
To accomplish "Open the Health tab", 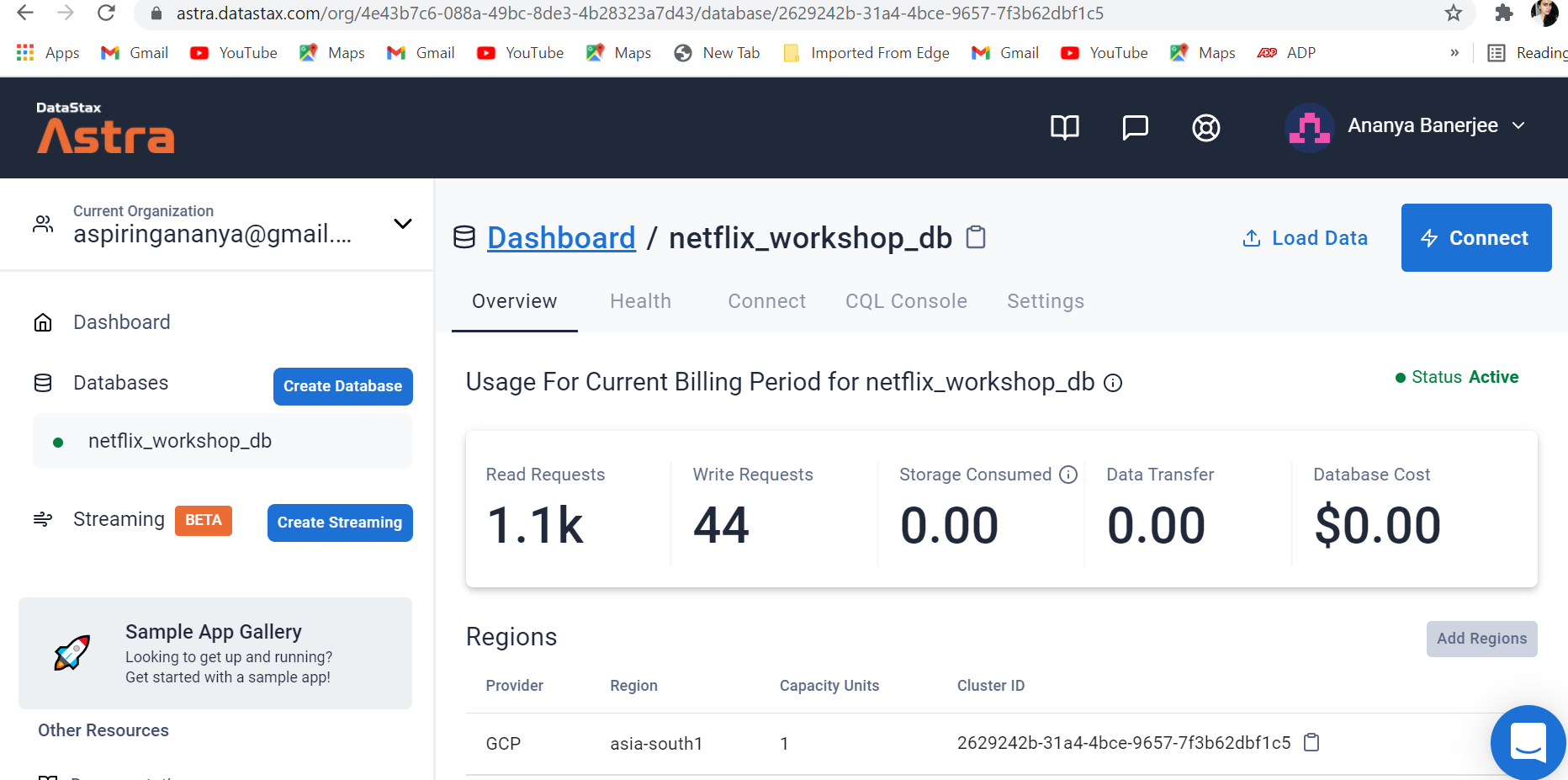I will 640,301.
